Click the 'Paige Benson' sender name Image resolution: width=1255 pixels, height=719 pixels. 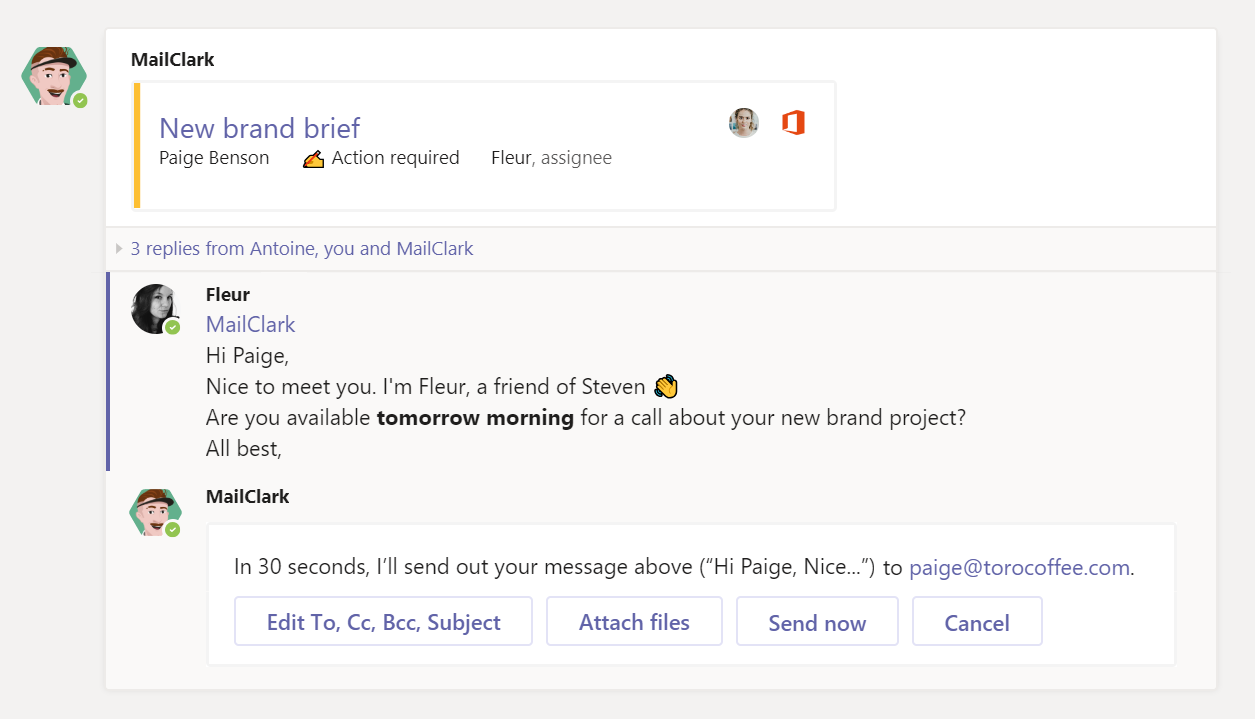(214, 158)
